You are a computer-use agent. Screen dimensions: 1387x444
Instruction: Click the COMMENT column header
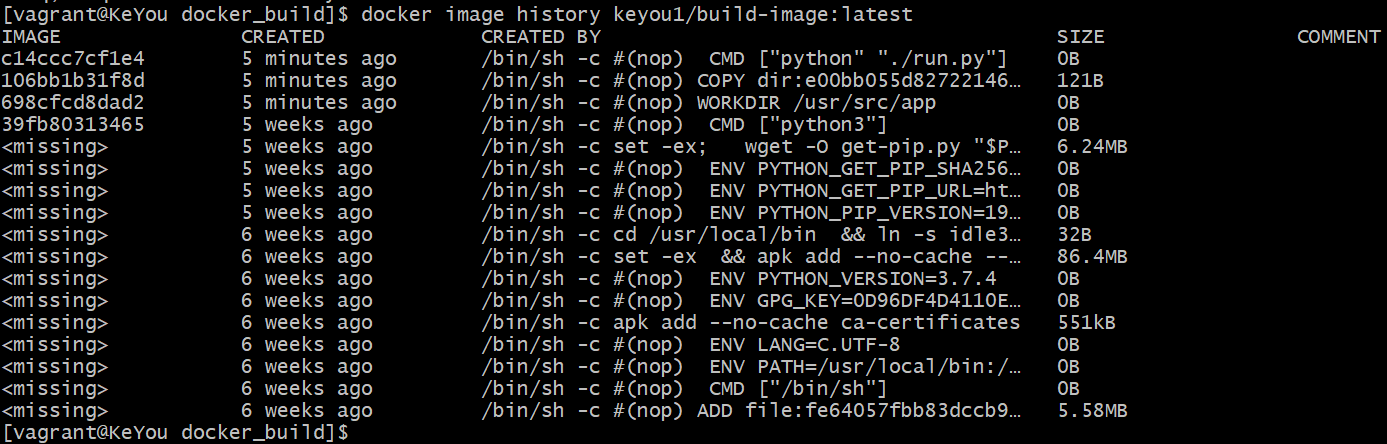click(x=1338, y=37)
